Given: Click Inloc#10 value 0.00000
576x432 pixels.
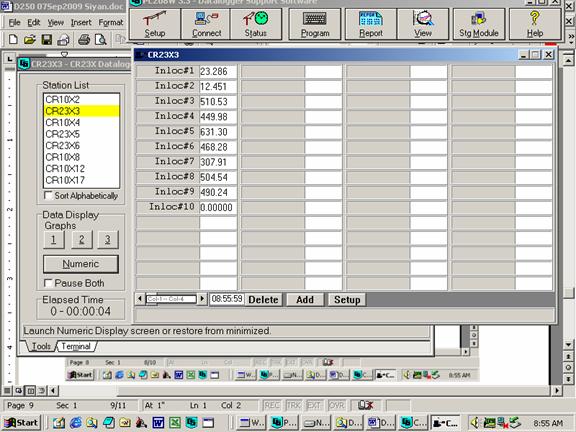Looking at the screenshot, I should click(218, 207).
